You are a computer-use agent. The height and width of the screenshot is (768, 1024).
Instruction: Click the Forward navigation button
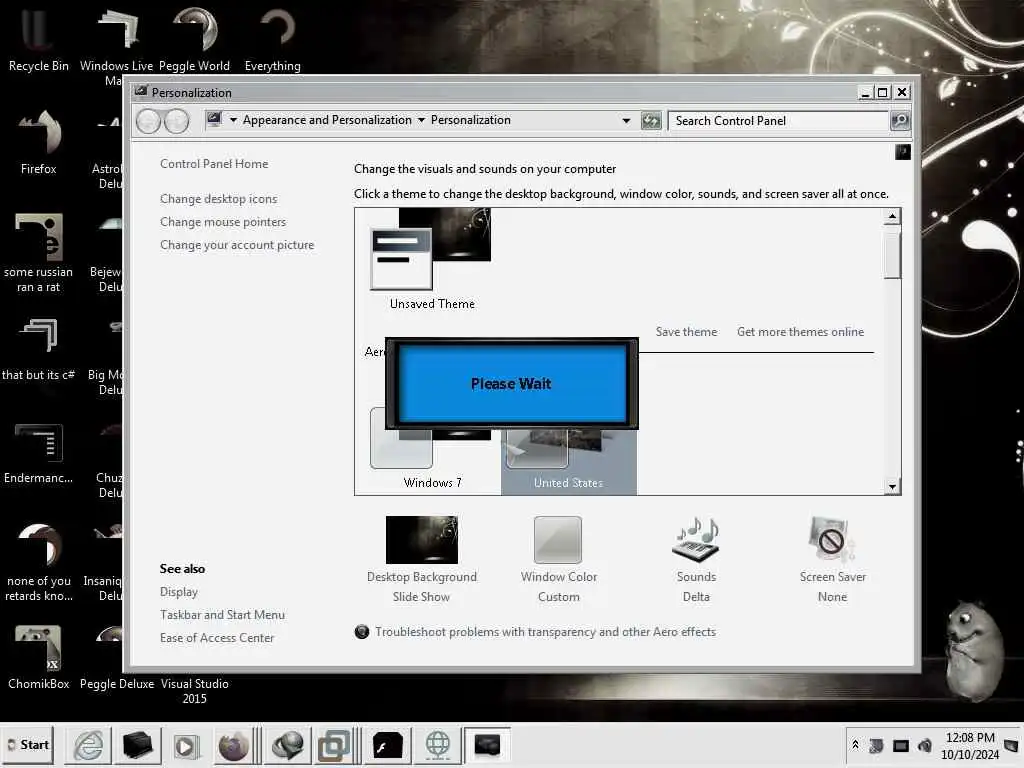176,121
